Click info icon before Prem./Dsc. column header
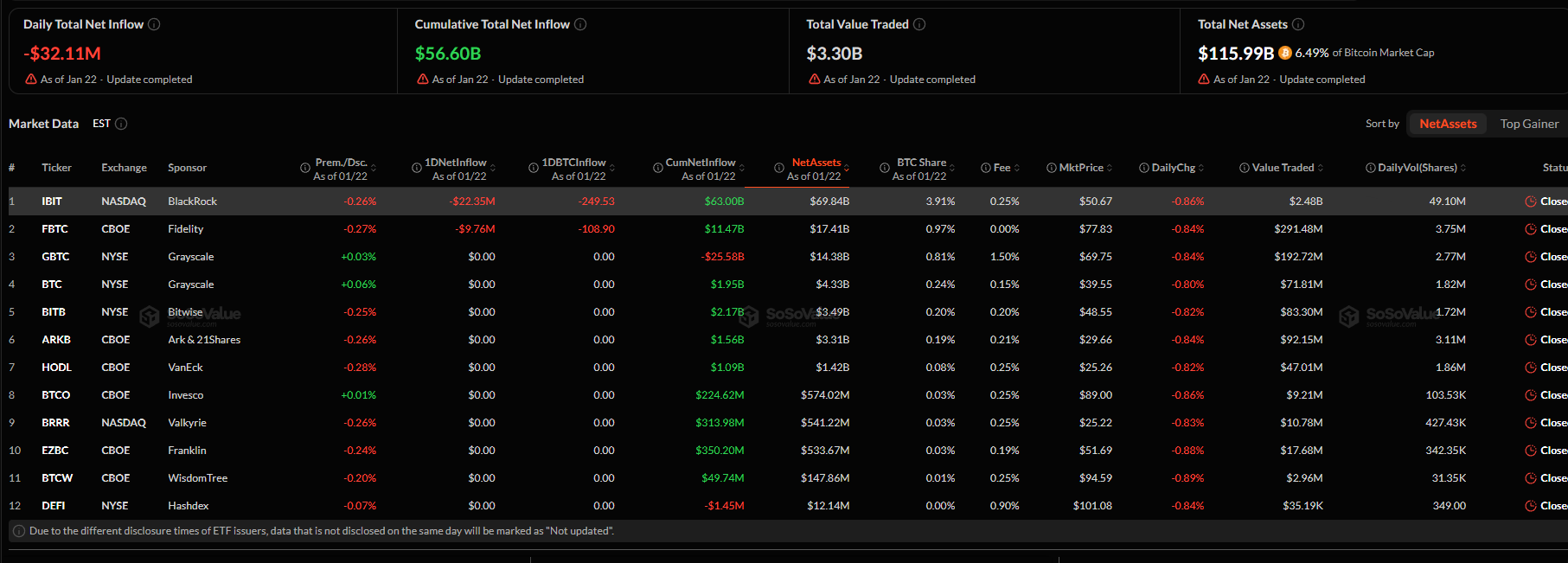The height and width of the screenshot is (563, 1568). [x=305, y=168]
